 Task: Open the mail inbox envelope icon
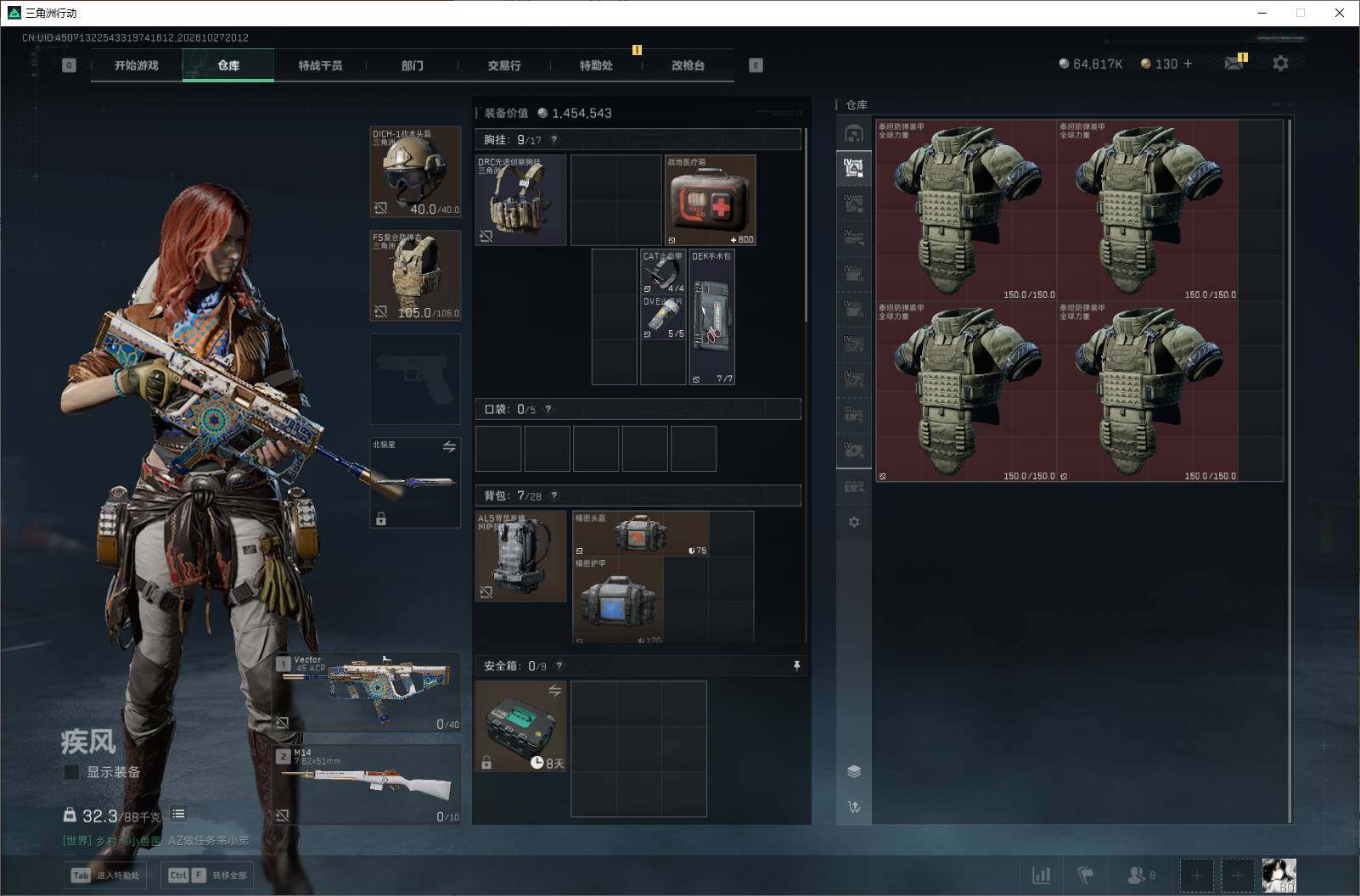click(1234, 64)
